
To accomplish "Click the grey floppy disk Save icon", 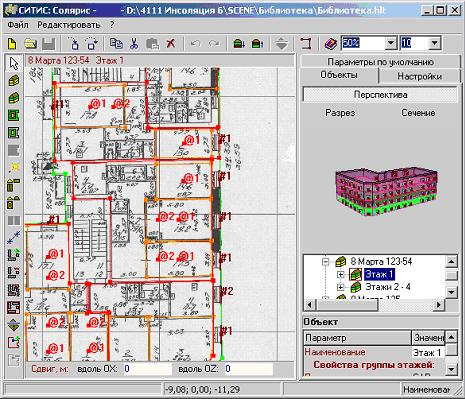I will tap(49, 44).
